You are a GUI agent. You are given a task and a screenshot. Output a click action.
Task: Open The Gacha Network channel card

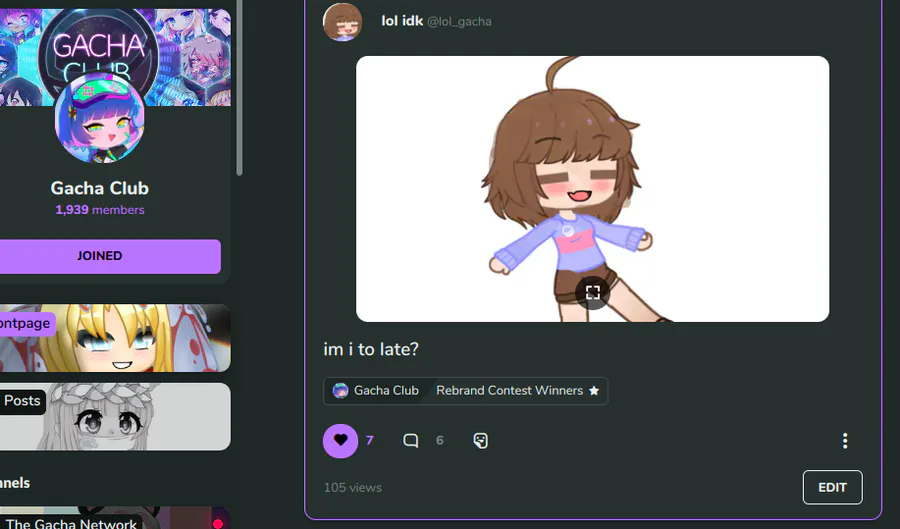[115, 518]
